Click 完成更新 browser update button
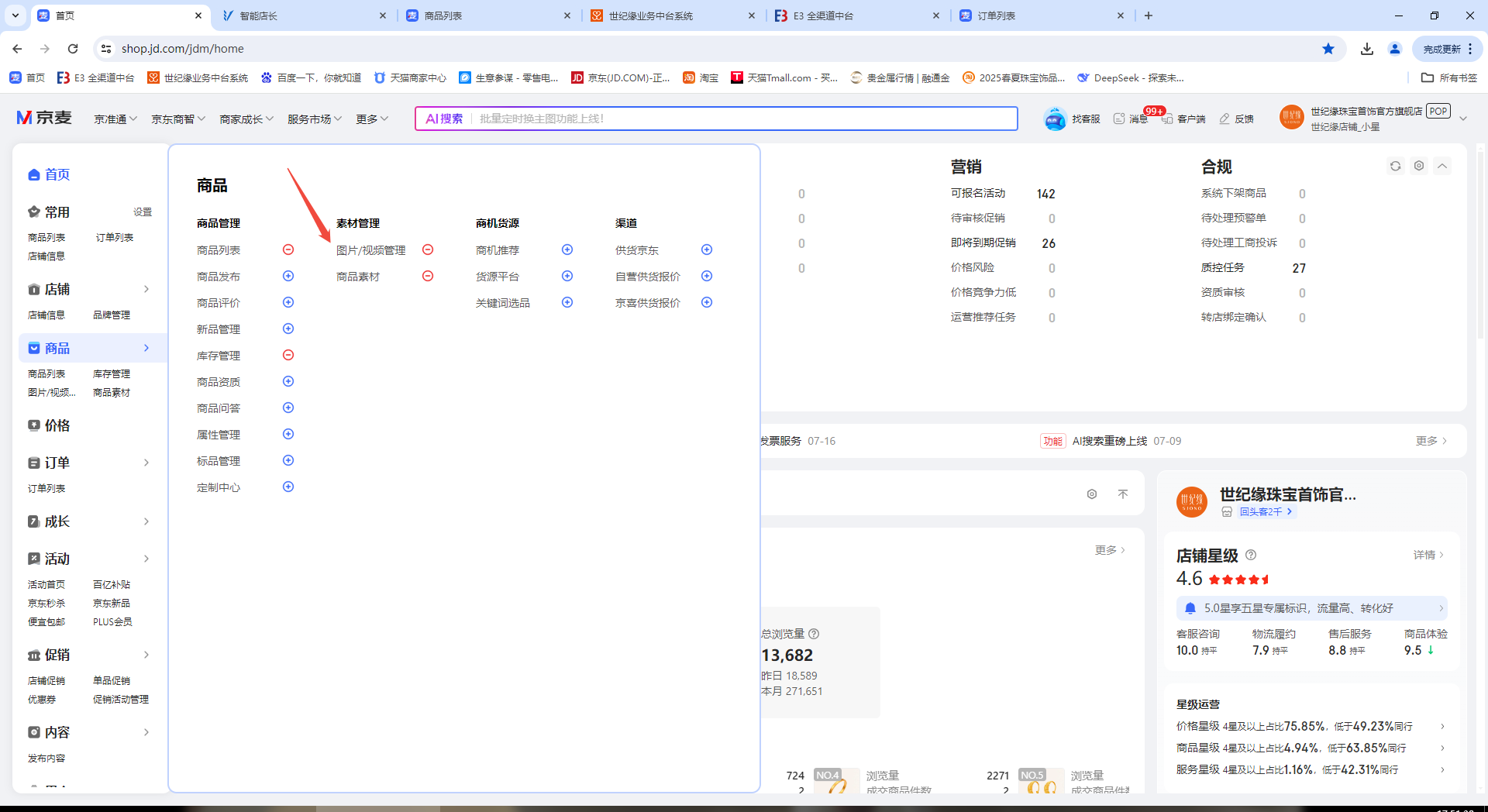 [1446, 49]
